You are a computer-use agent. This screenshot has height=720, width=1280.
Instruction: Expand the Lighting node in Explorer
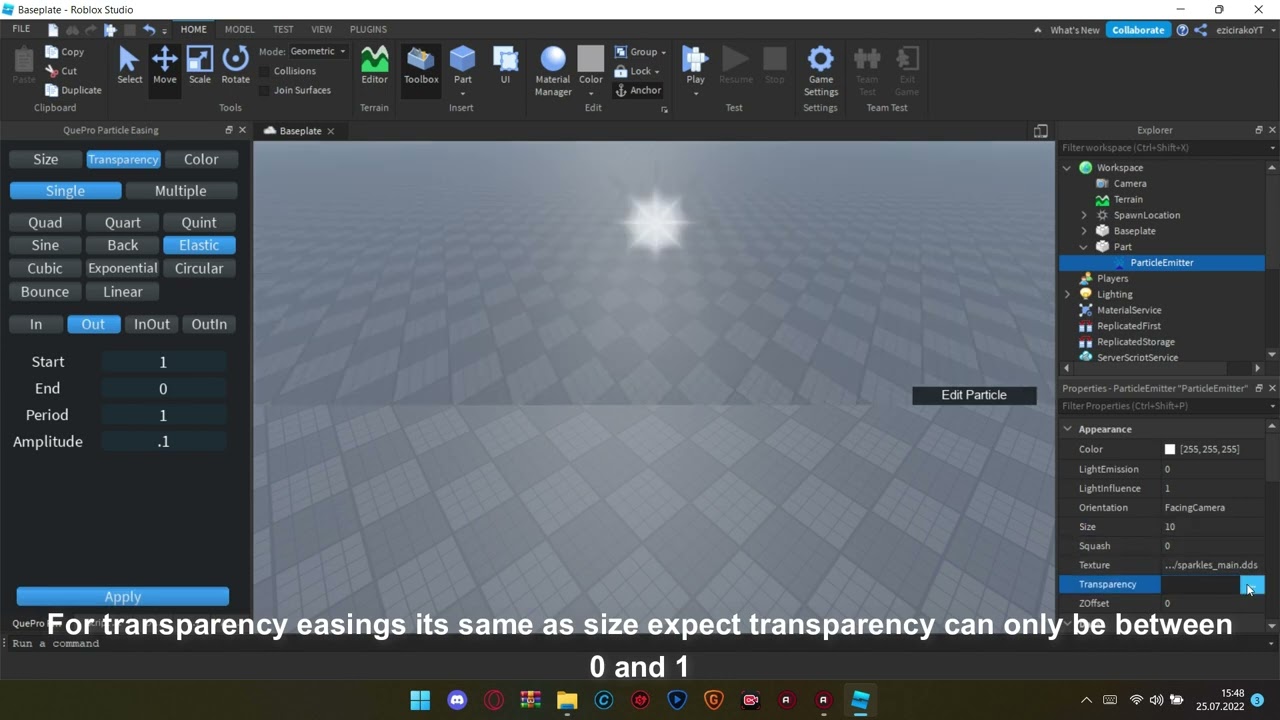click(x=1067, y=294)
